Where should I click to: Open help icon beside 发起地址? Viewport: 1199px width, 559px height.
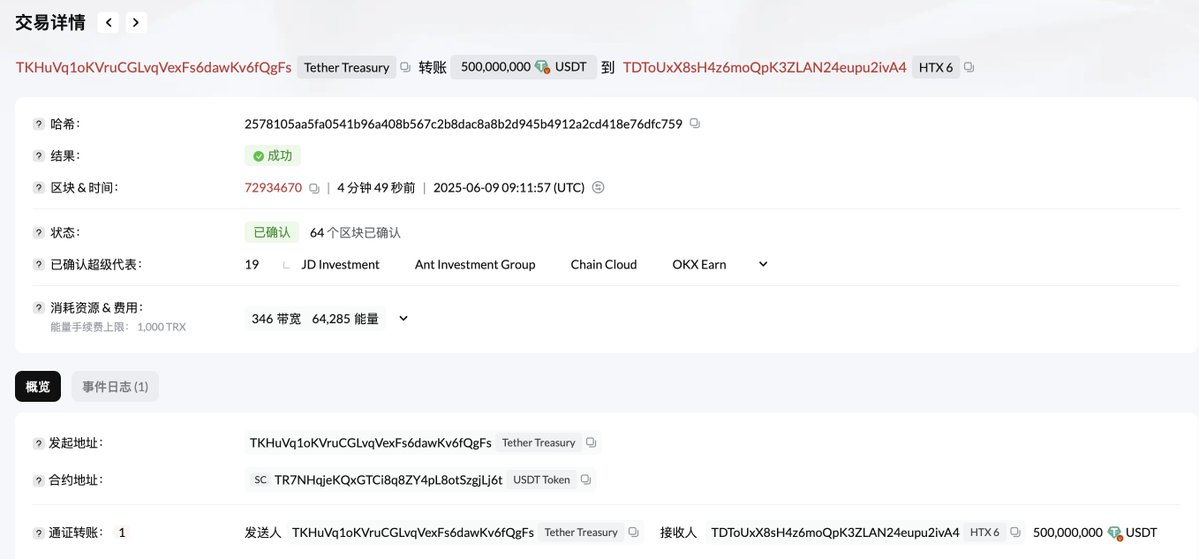38,443
